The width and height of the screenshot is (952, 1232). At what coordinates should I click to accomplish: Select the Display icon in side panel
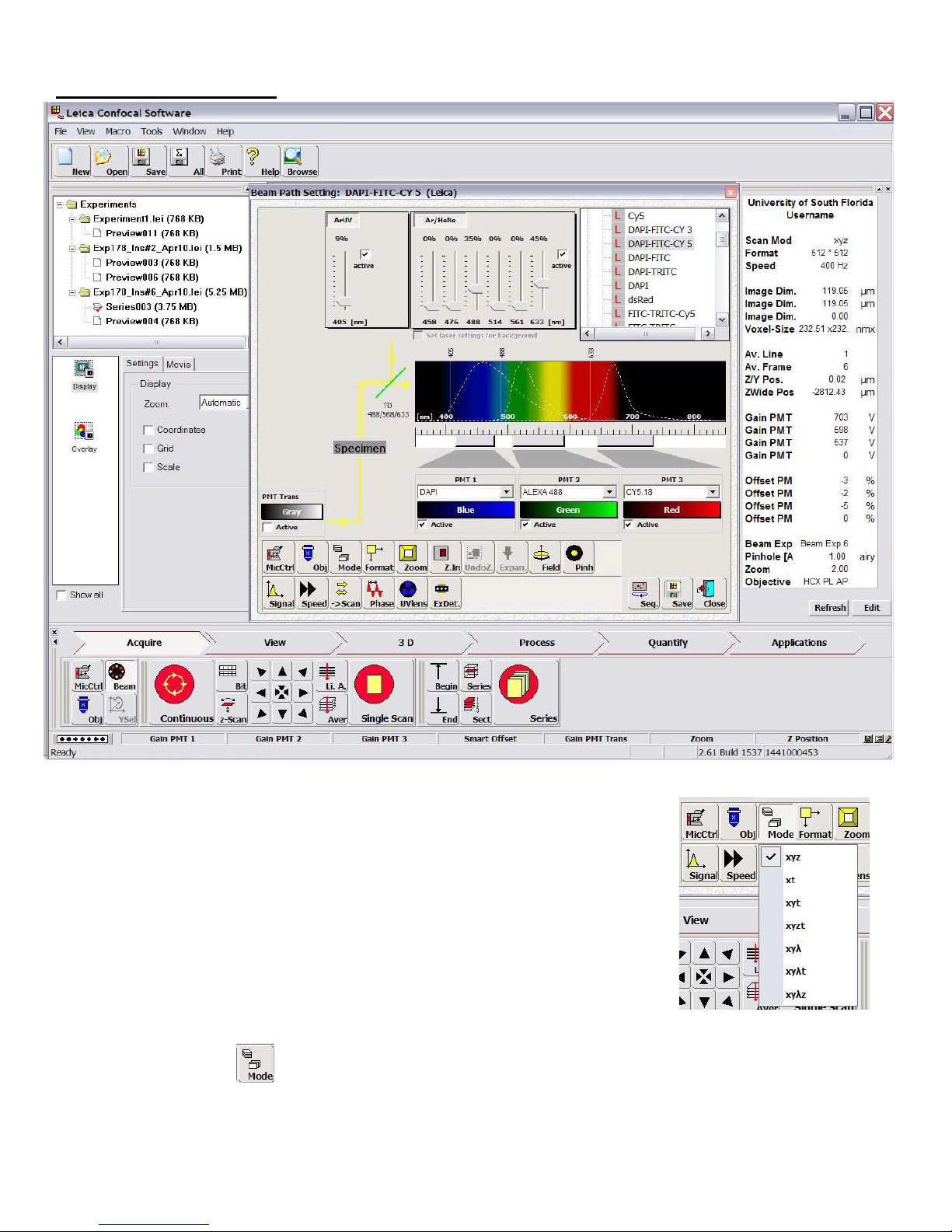pos(84,375)
